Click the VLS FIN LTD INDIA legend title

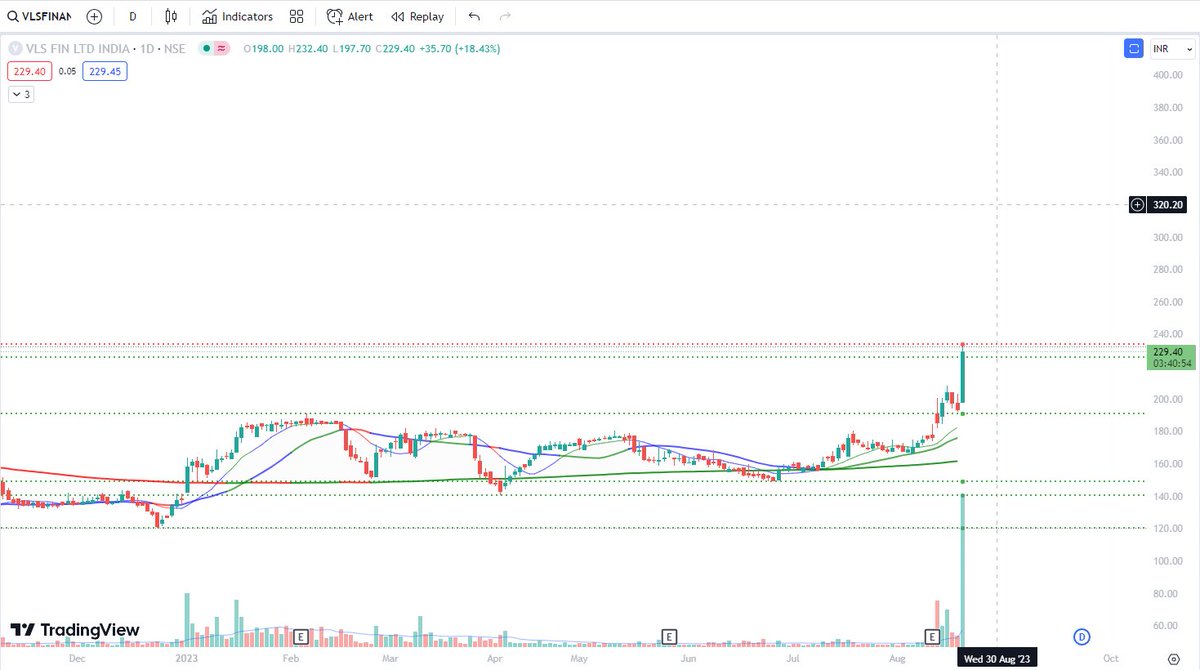[x=77, y=48]
